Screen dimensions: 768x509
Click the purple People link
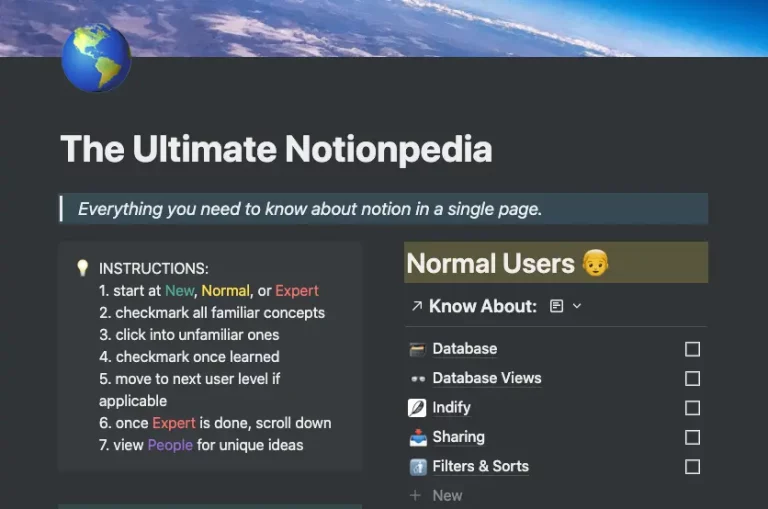tap(170, 445)
